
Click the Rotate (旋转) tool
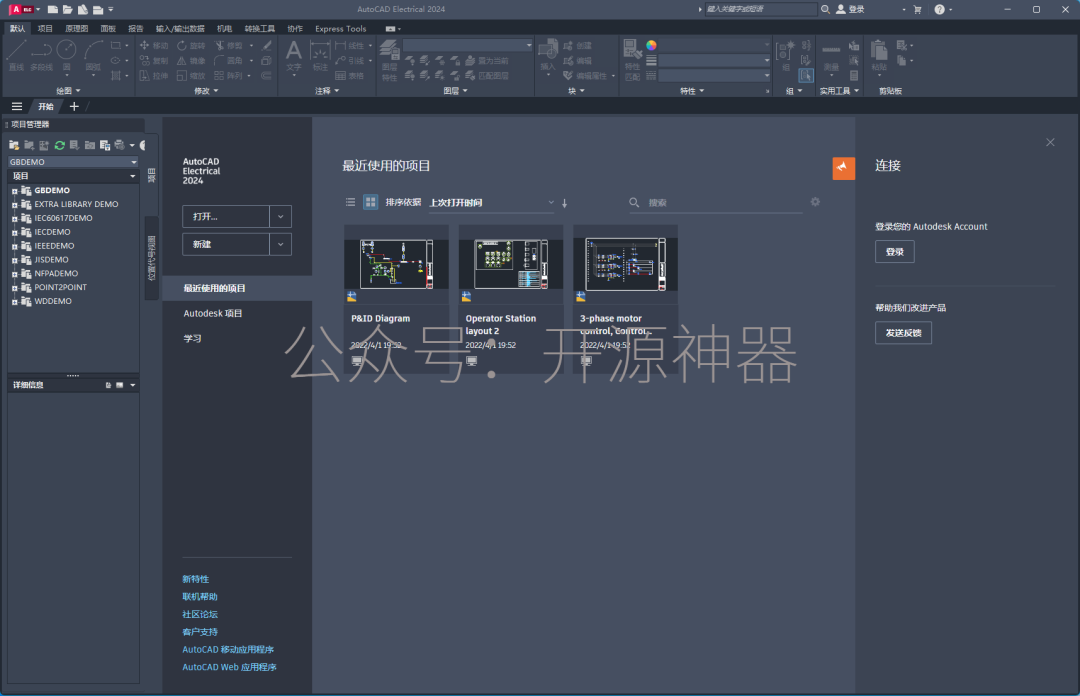(x=191, y=45)
